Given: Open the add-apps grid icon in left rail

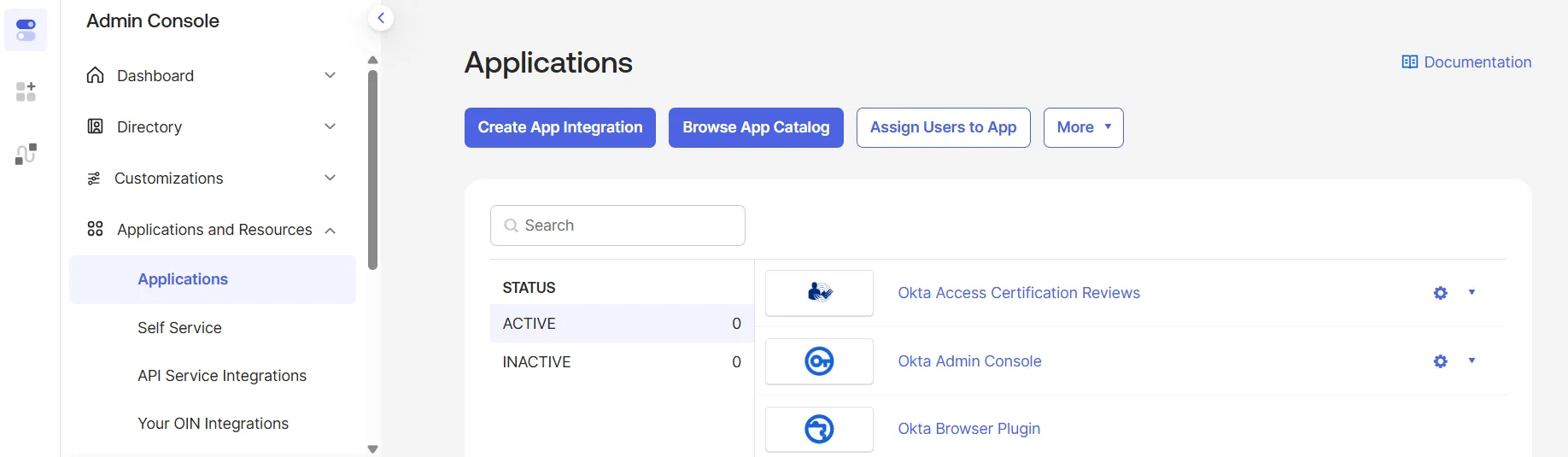Looking at the screenshot, I should tap(26, 91).
